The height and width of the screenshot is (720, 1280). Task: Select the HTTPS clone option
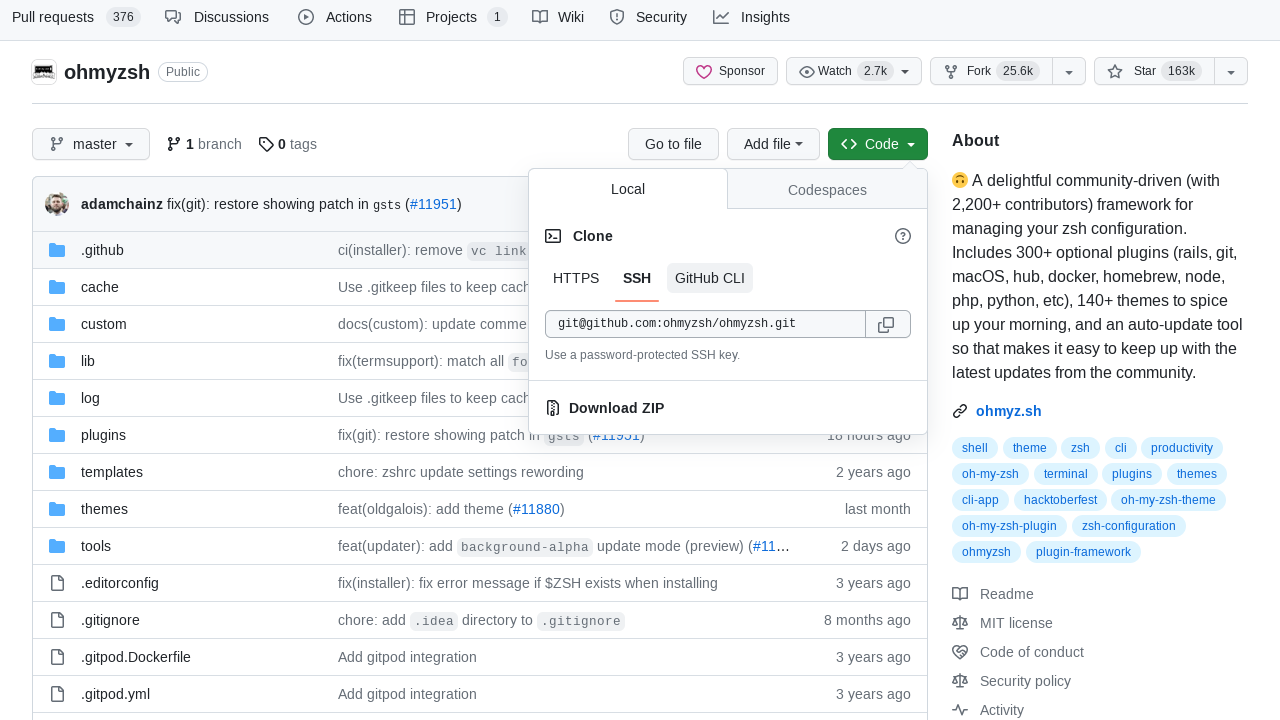pos(576,278)
